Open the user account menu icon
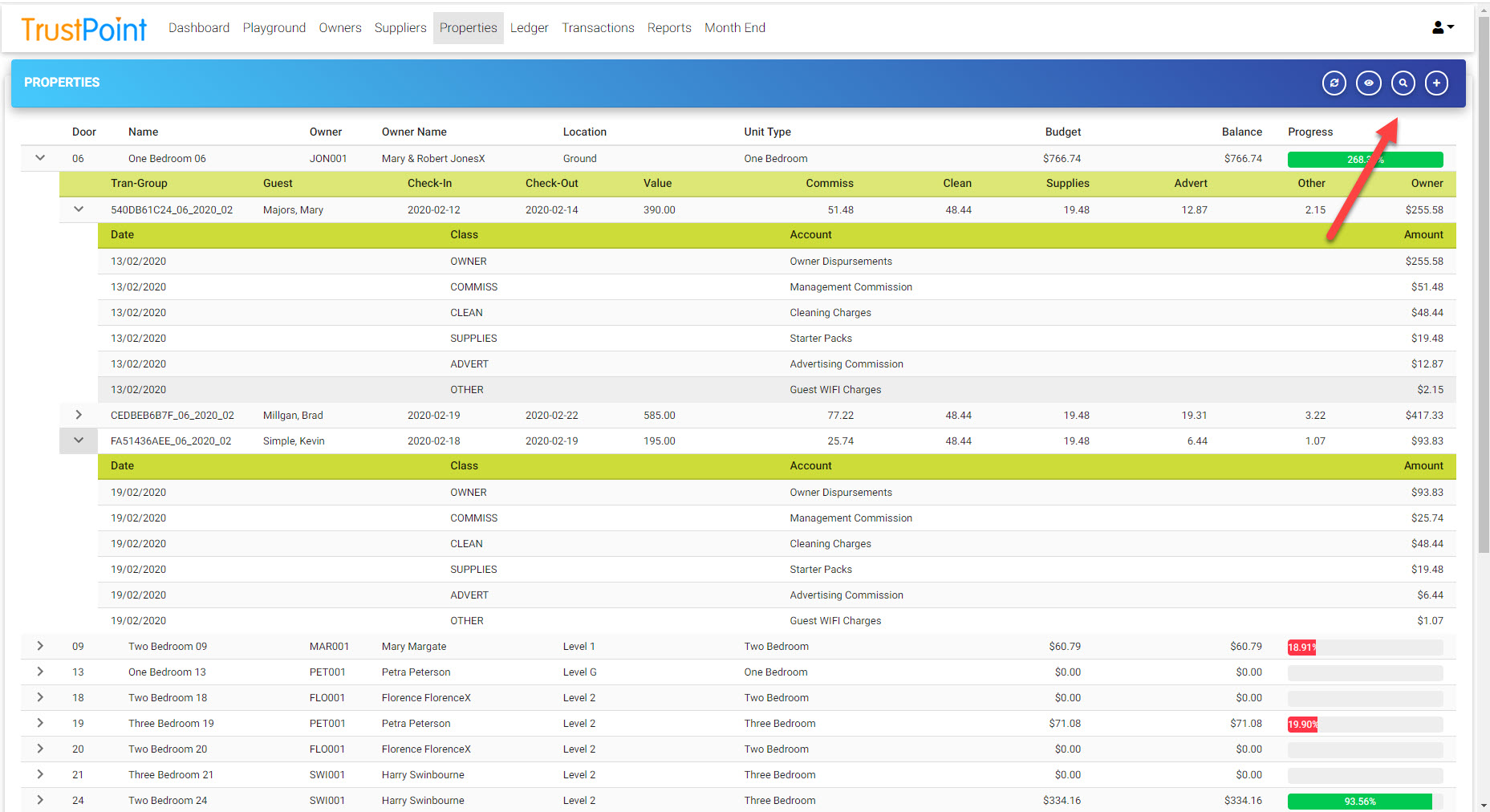1490x812 pixels. (x=1443, y=27)
